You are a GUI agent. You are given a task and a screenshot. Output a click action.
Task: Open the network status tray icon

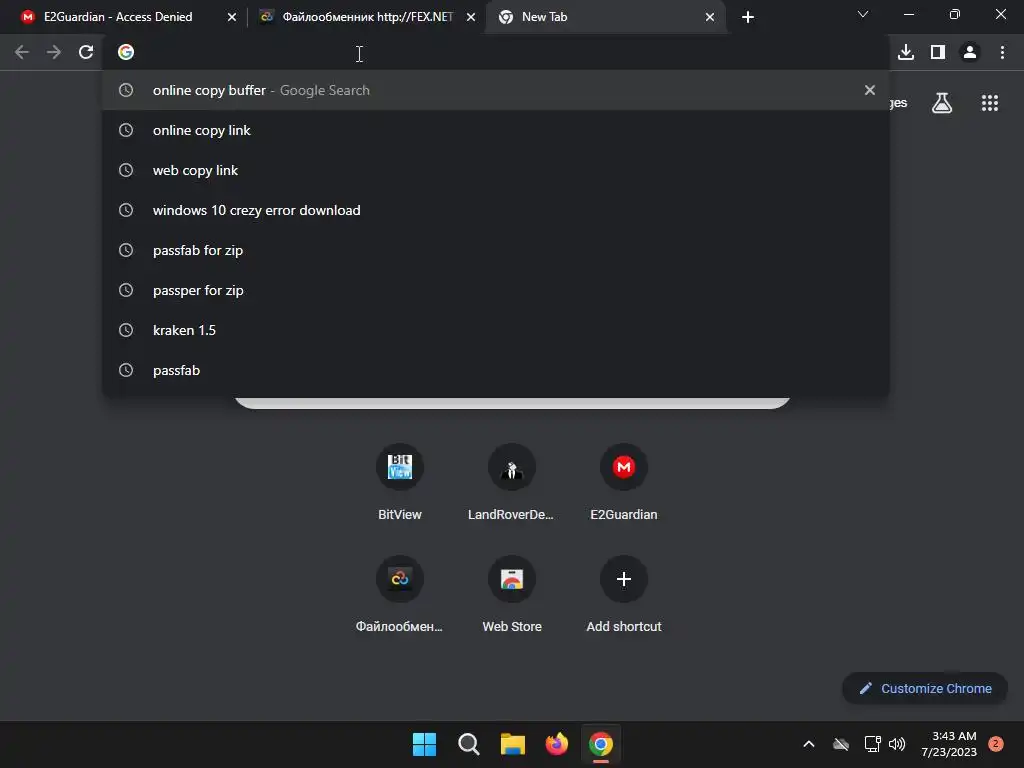tap(872, 744)
